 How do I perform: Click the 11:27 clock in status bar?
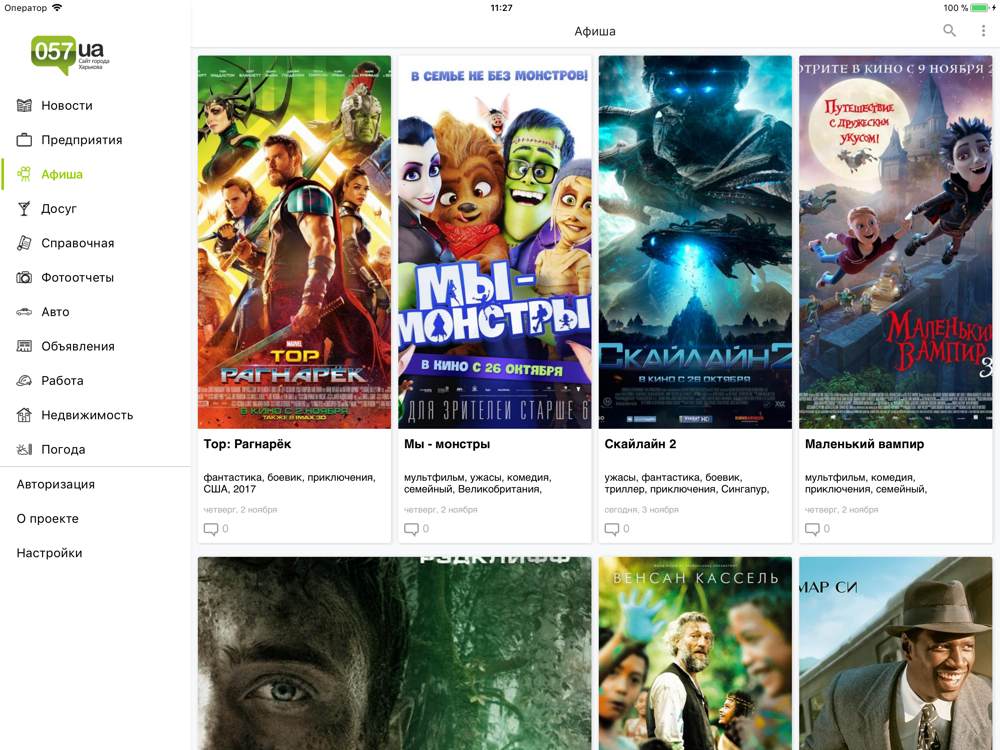501,8
